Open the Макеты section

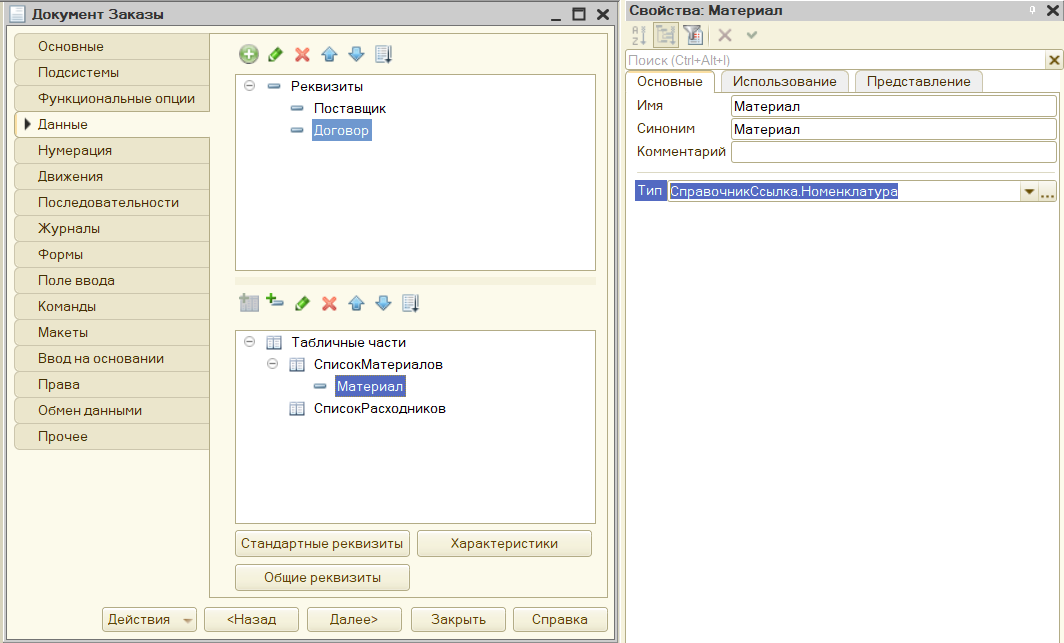pyautogui.click(x=112, y=333)
